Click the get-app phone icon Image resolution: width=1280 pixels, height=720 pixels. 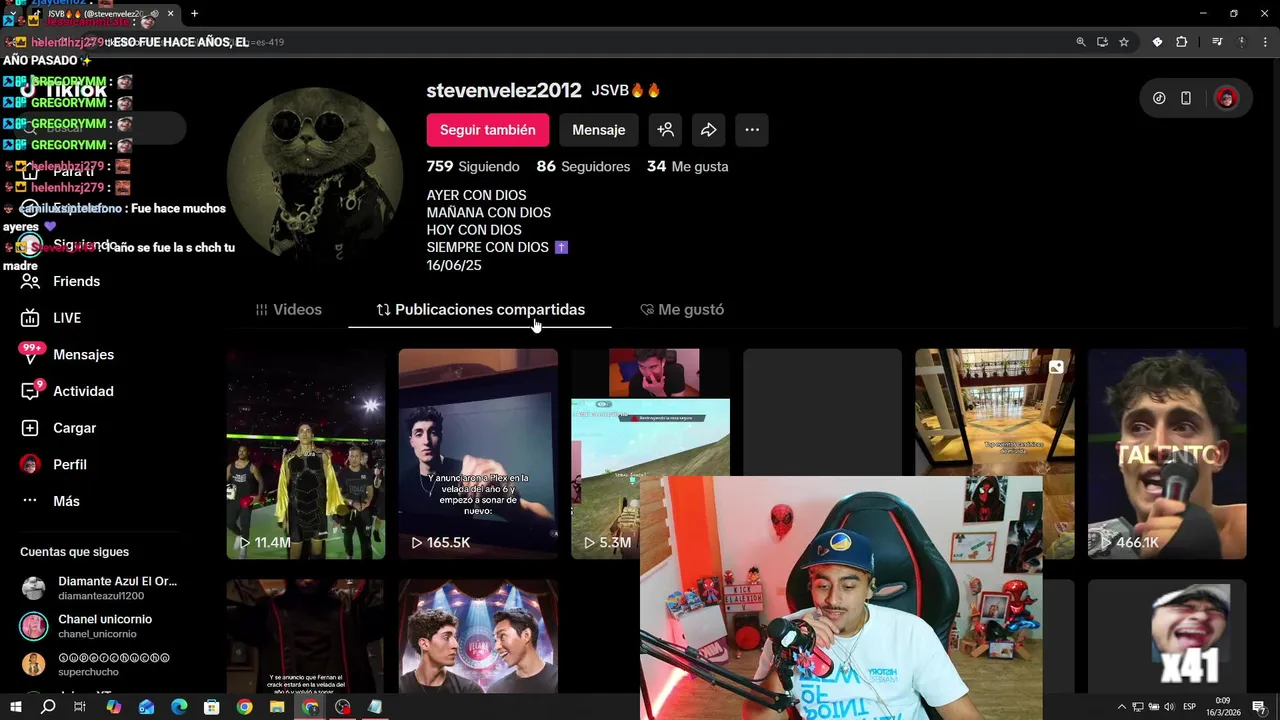1186,98
